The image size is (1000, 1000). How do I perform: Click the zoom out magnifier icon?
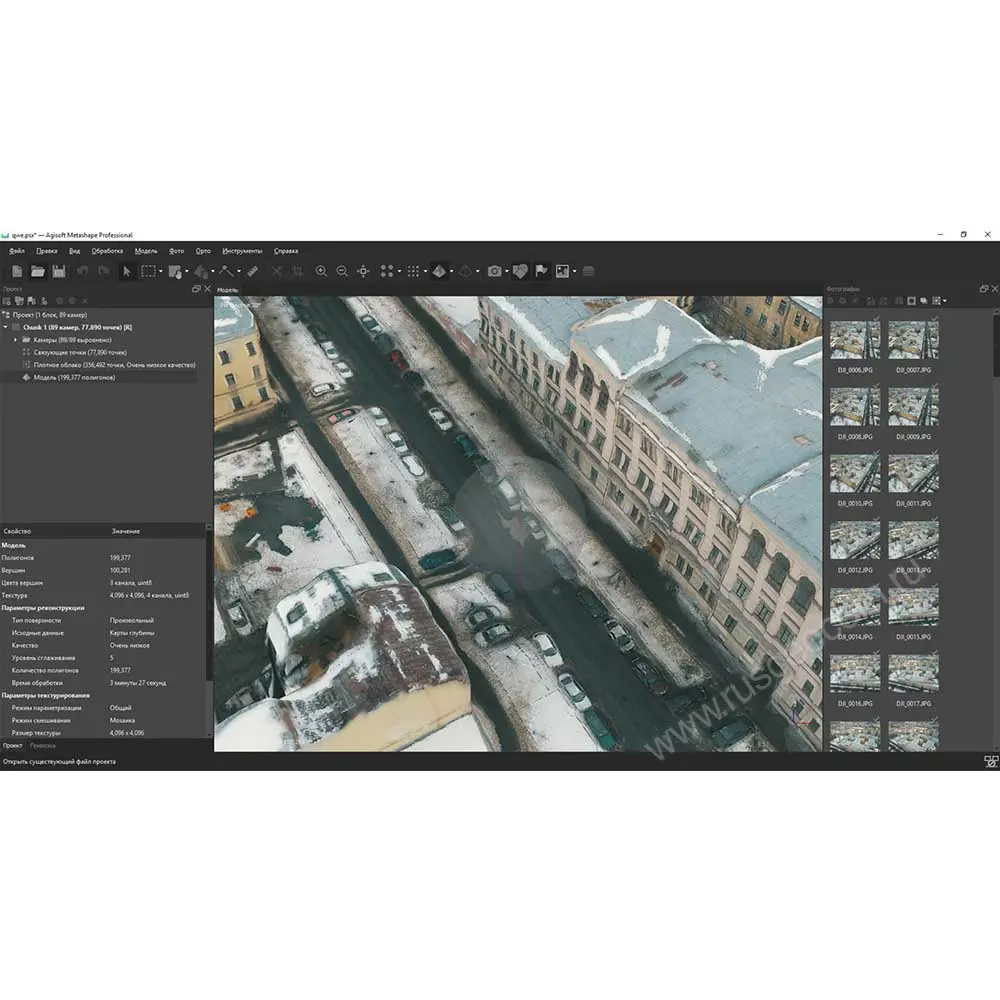pos(342,271)
